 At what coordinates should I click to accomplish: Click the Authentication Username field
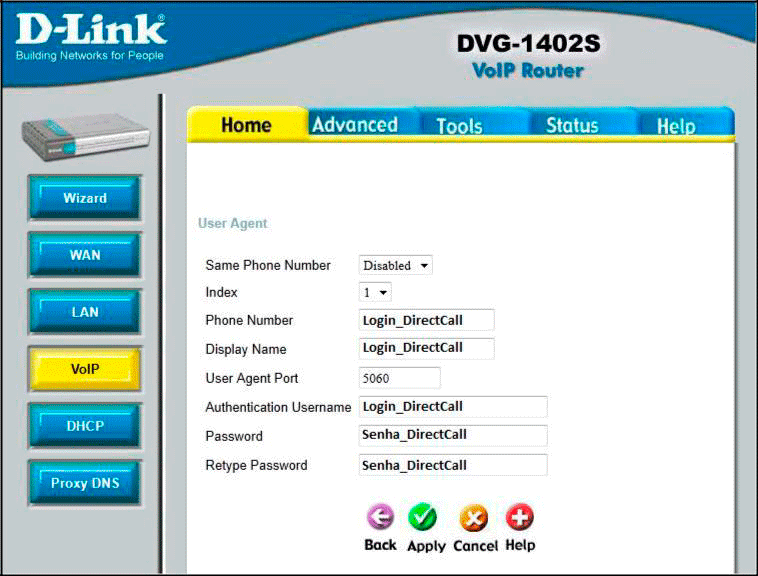[x=453, y=406]
